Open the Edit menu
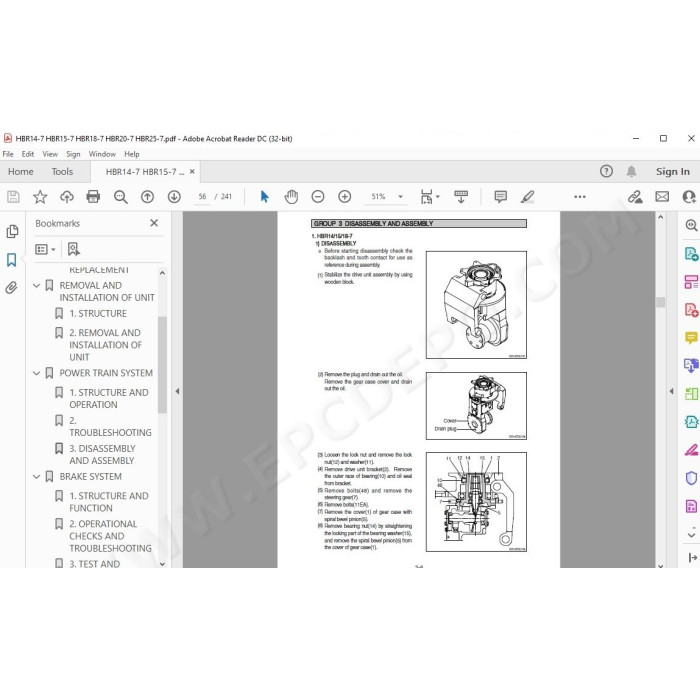This screenshot has width=700, height=700. pos(28,154)
